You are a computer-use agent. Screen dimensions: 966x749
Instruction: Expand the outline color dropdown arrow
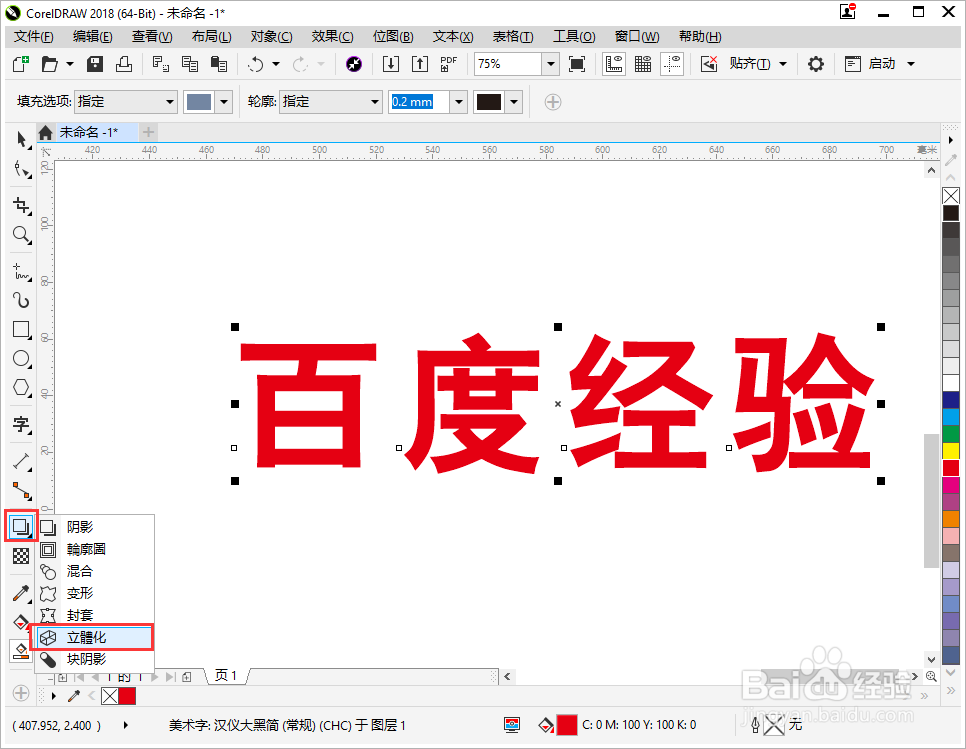tap(514, 102)
